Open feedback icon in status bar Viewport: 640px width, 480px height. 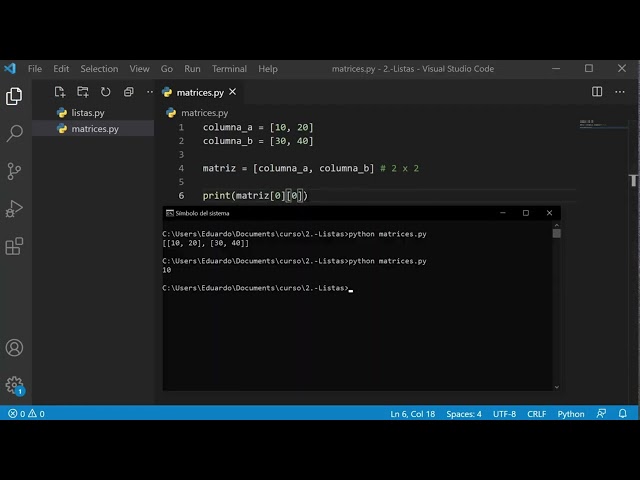click(x=601, y=413)
